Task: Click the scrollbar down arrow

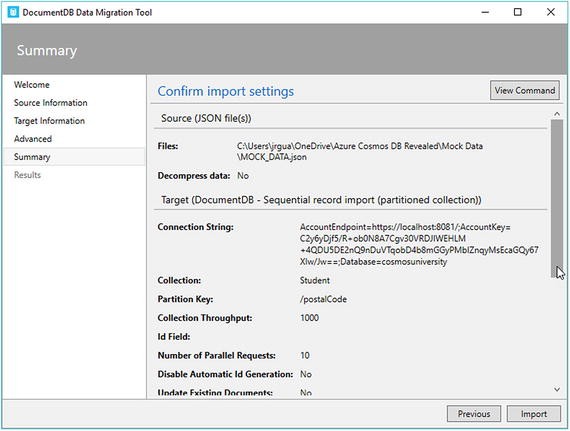Action: click(557, 390)
